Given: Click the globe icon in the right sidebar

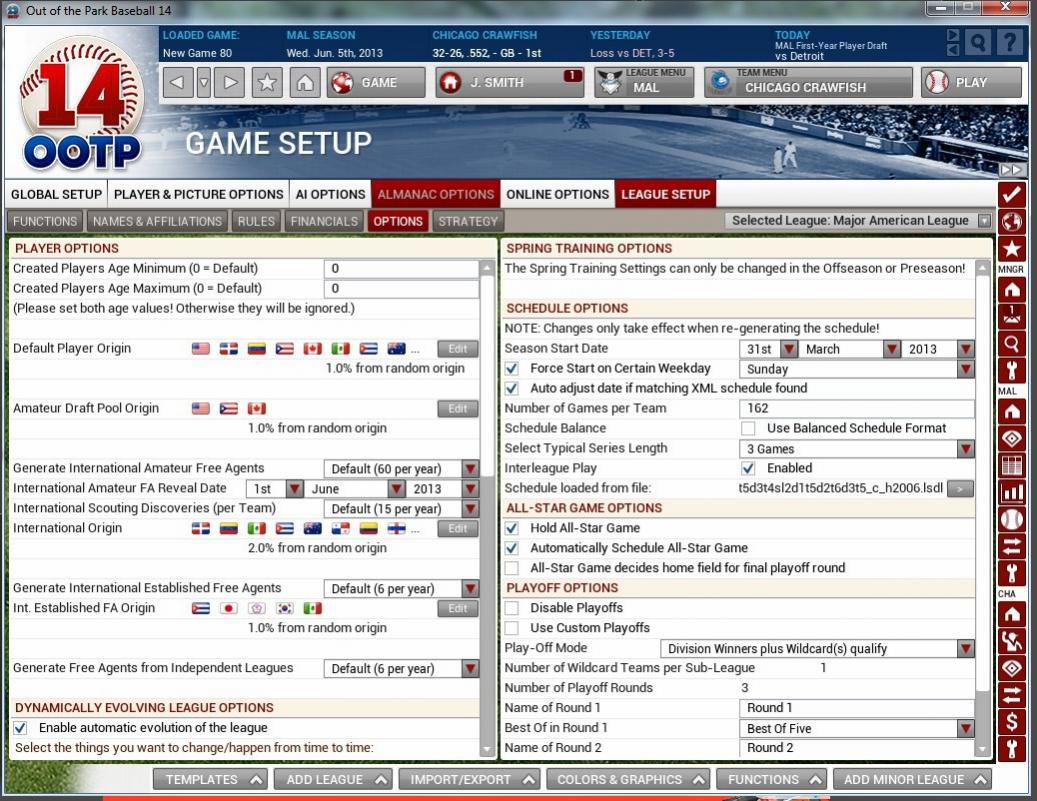Looking at the screenshot, I should point(1012,221).
